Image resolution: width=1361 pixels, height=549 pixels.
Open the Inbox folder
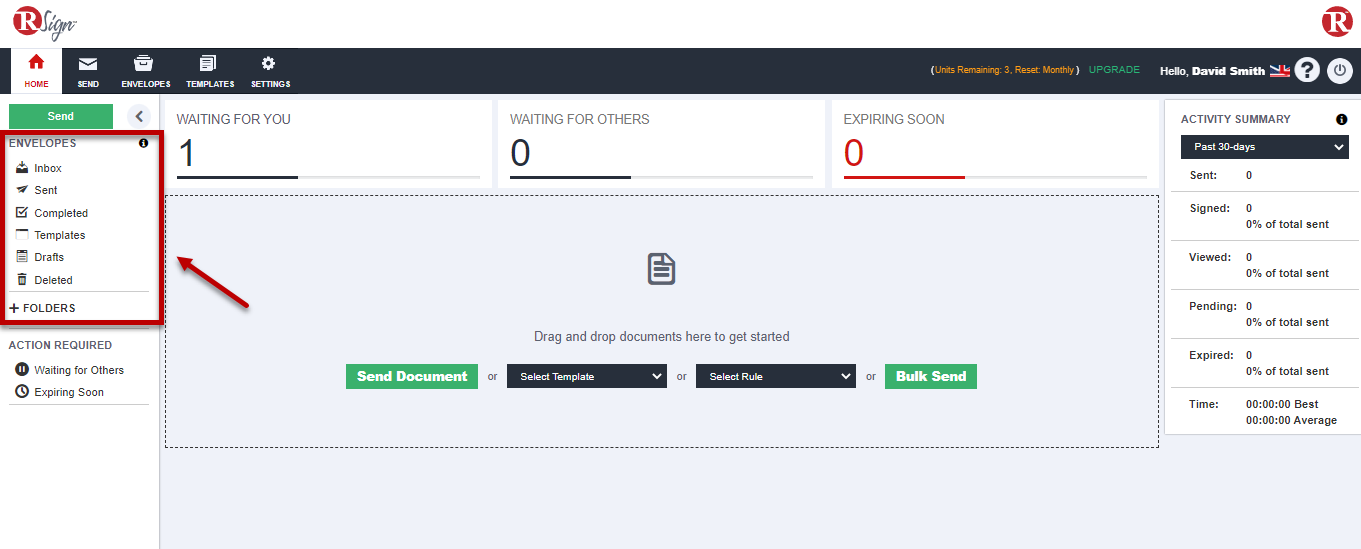(48, 168)
